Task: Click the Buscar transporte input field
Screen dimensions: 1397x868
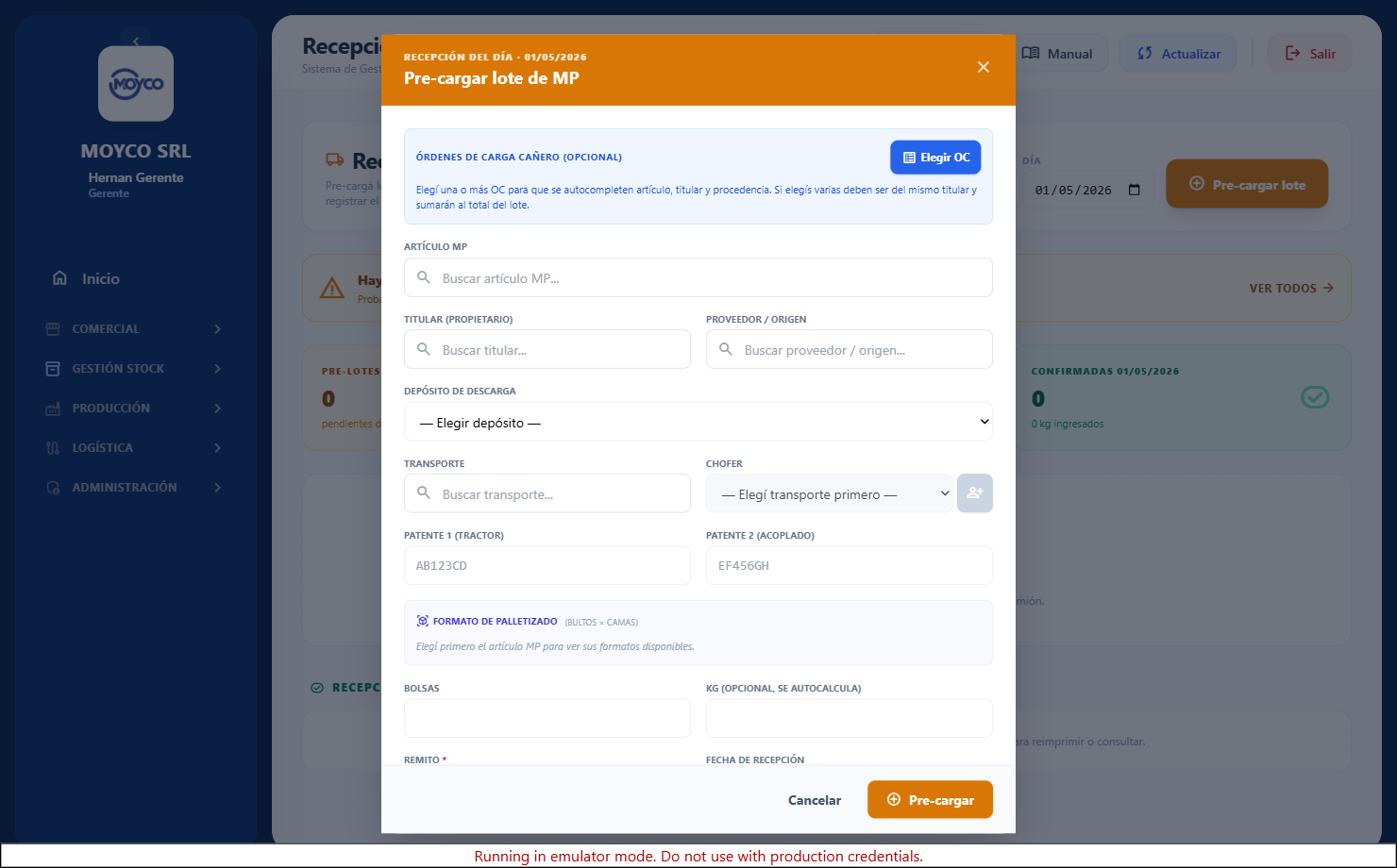Action: click(x=547, y=493)
